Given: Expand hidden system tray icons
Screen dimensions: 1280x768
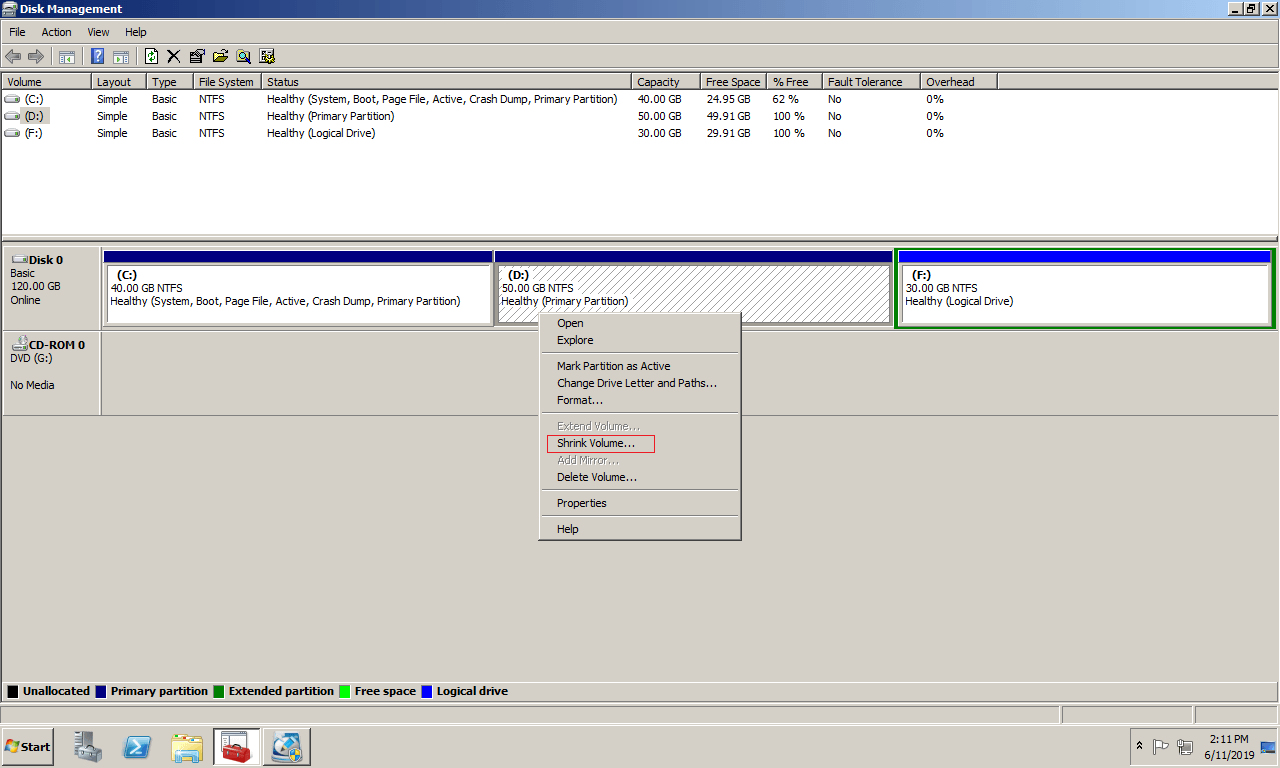Looking at the screenshot, I should 1139,746.
